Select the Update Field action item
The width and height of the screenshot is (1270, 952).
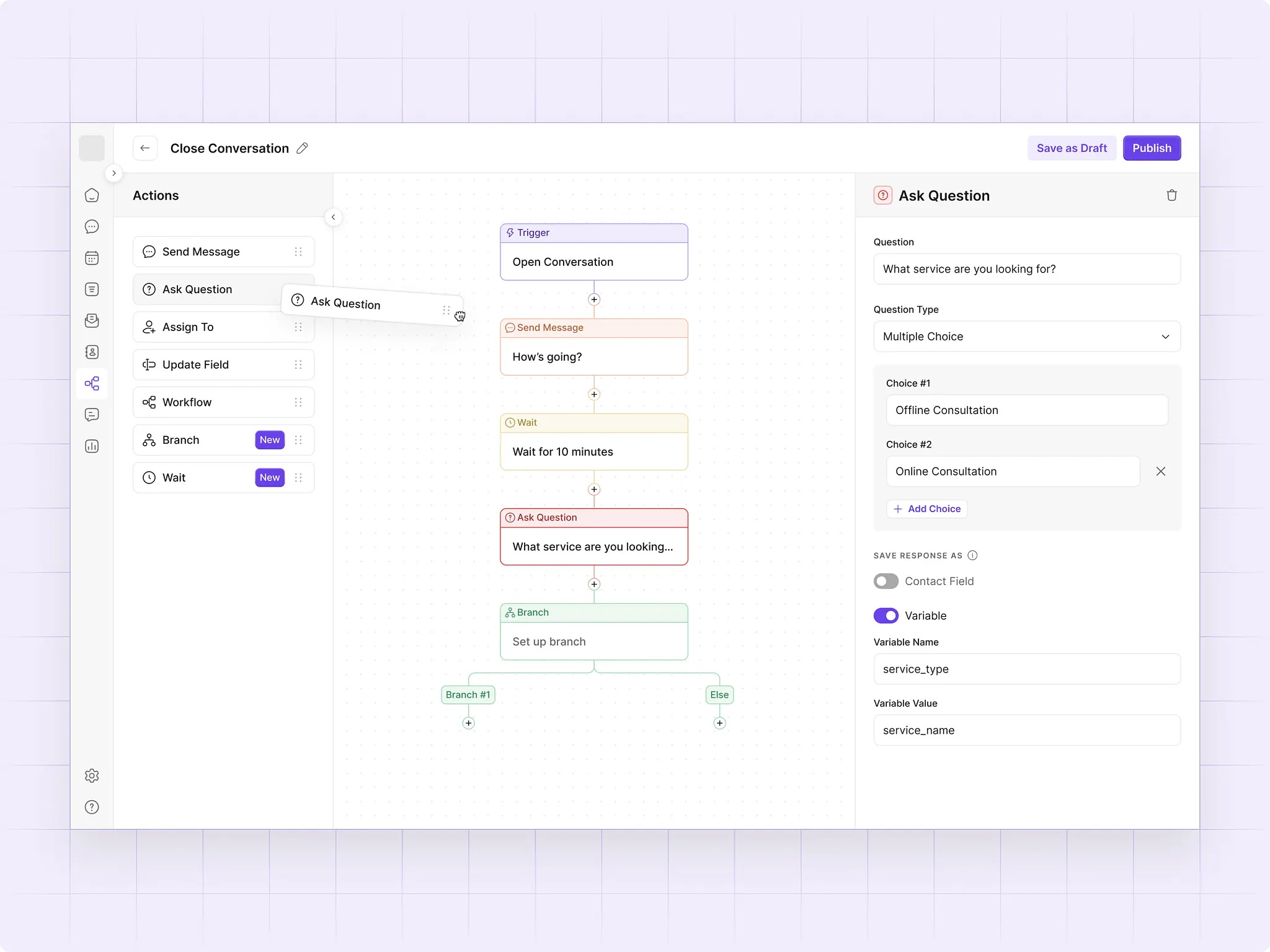click(x=223, y=365)
